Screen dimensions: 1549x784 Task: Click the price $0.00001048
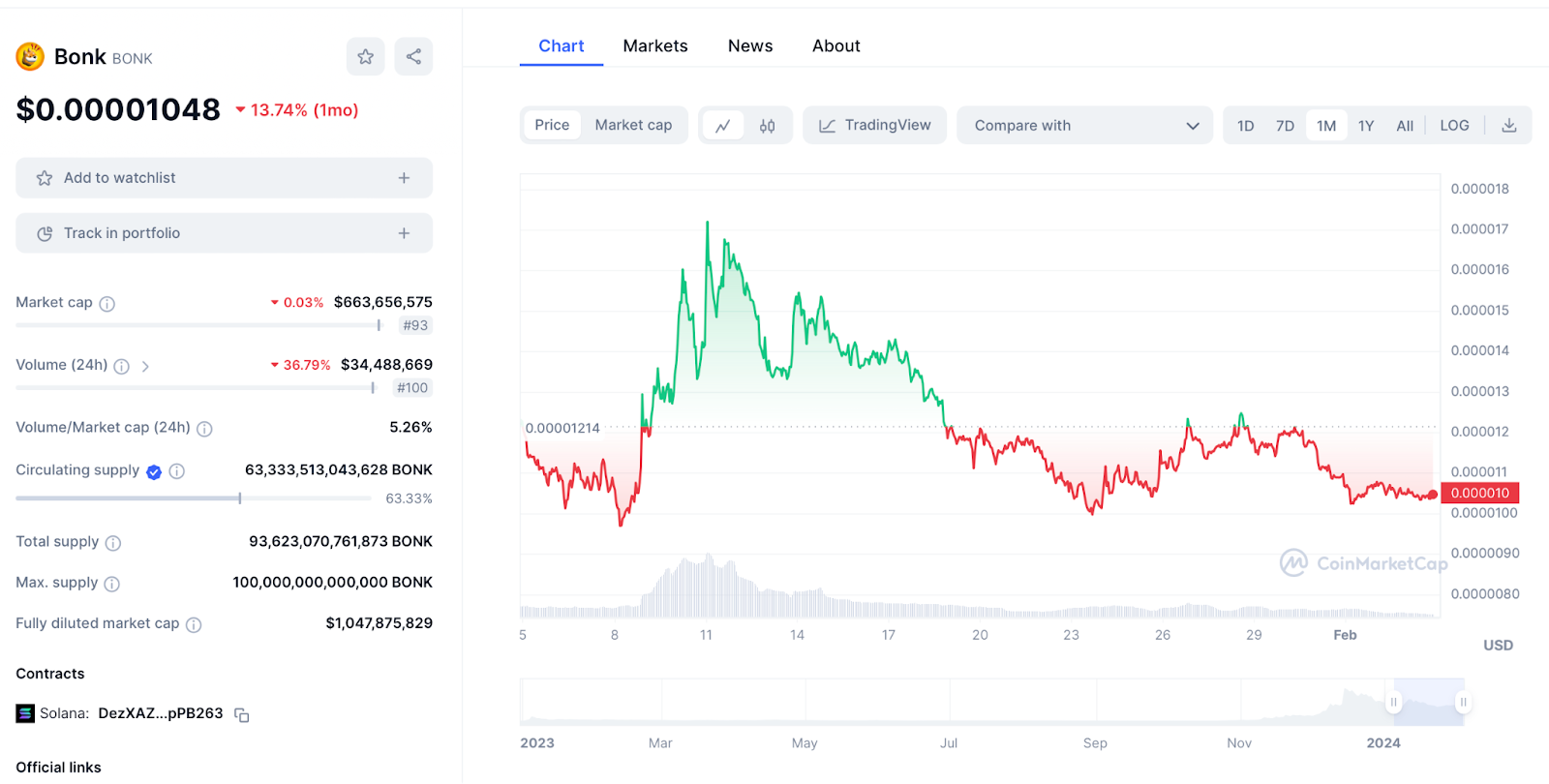click(x=118, y=110)
